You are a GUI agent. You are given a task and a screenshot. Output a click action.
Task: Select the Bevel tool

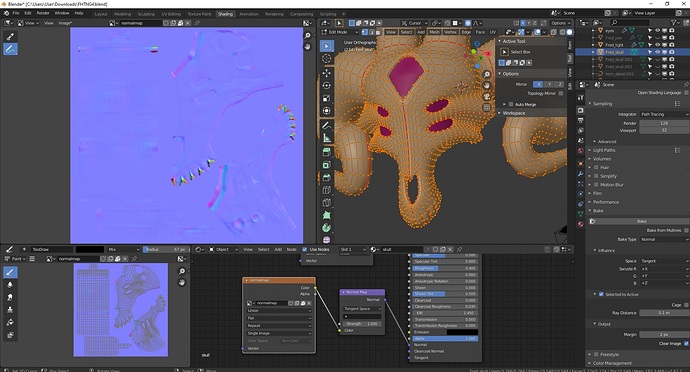[327, 177]
